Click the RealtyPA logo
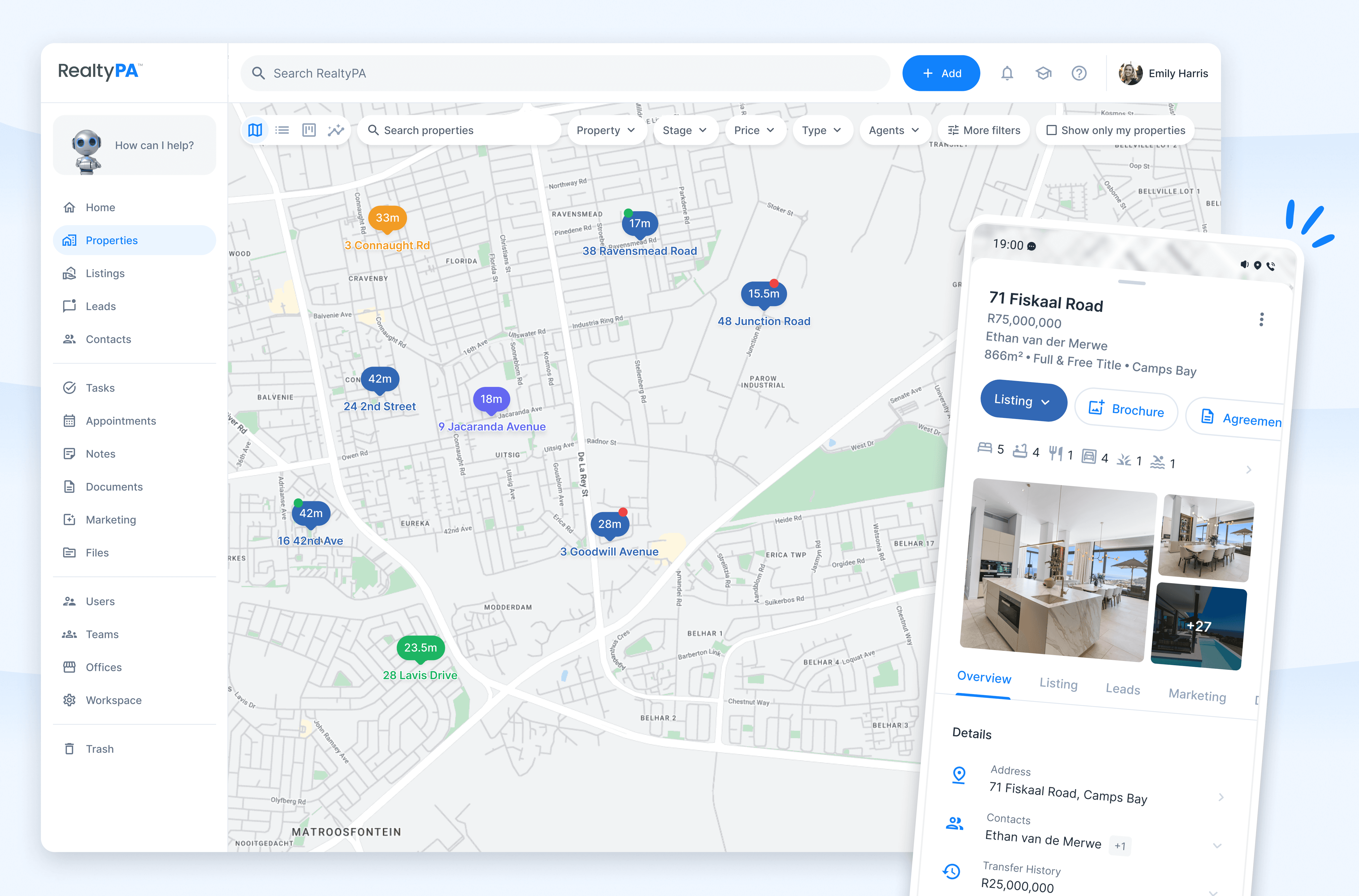This screenshot has width=1359, height=896. click(x=101, y=71)
